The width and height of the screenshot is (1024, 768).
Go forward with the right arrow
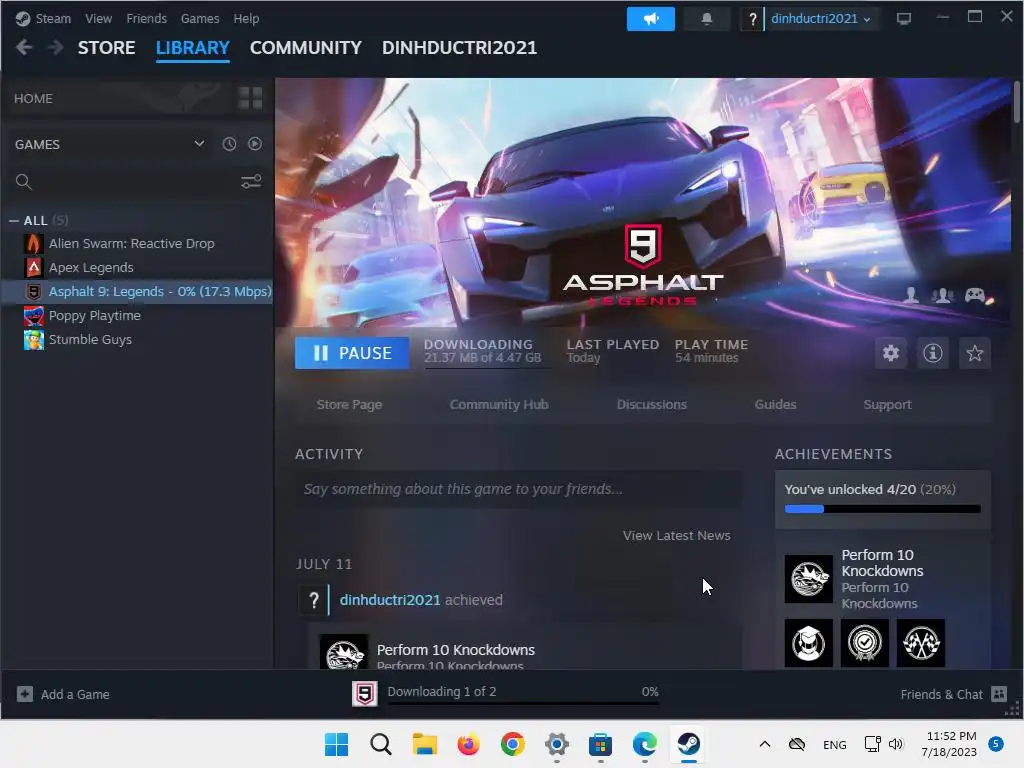pos(56,48)
